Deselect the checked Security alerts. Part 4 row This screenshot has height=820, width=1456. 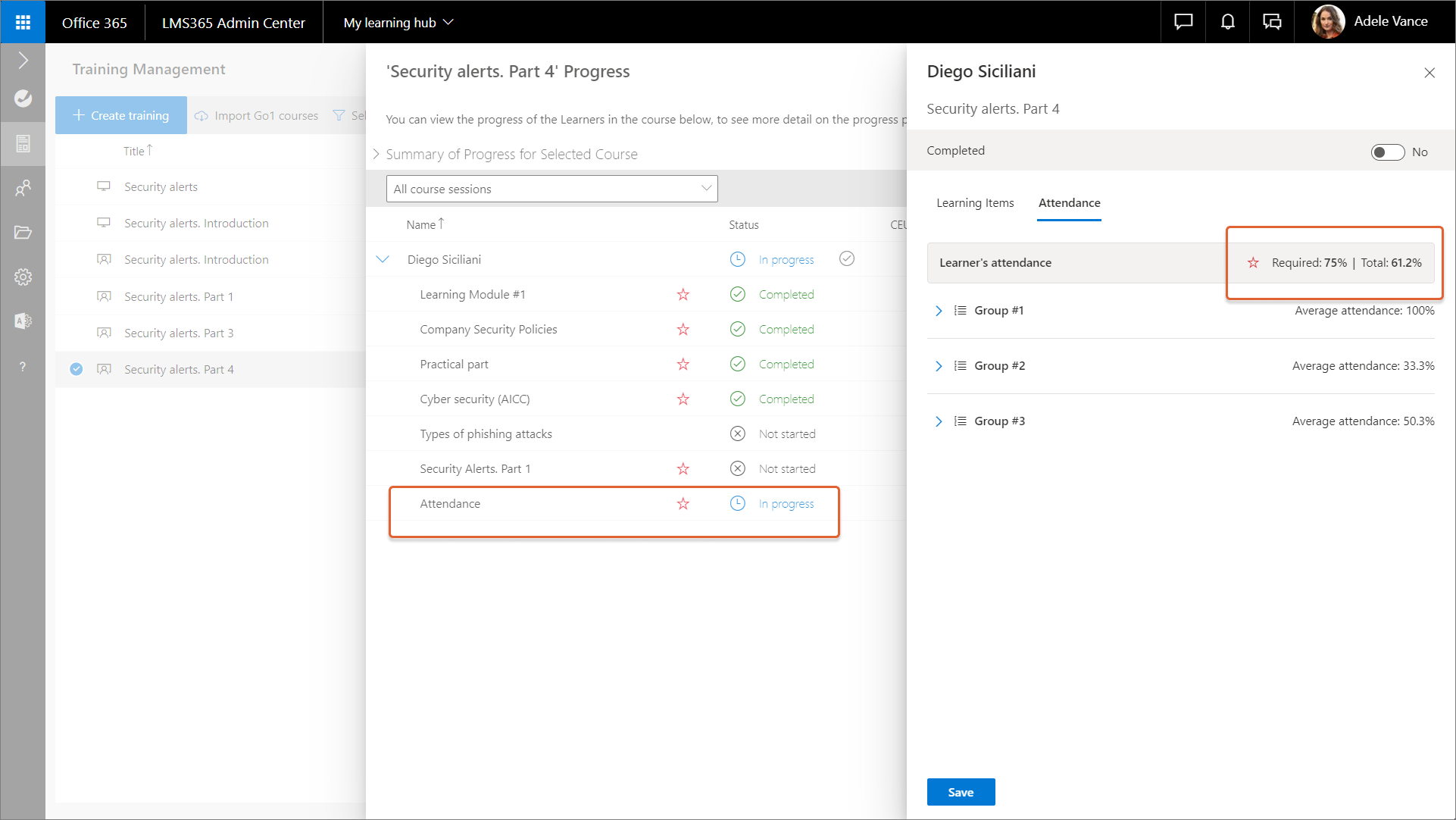(77, 369)
